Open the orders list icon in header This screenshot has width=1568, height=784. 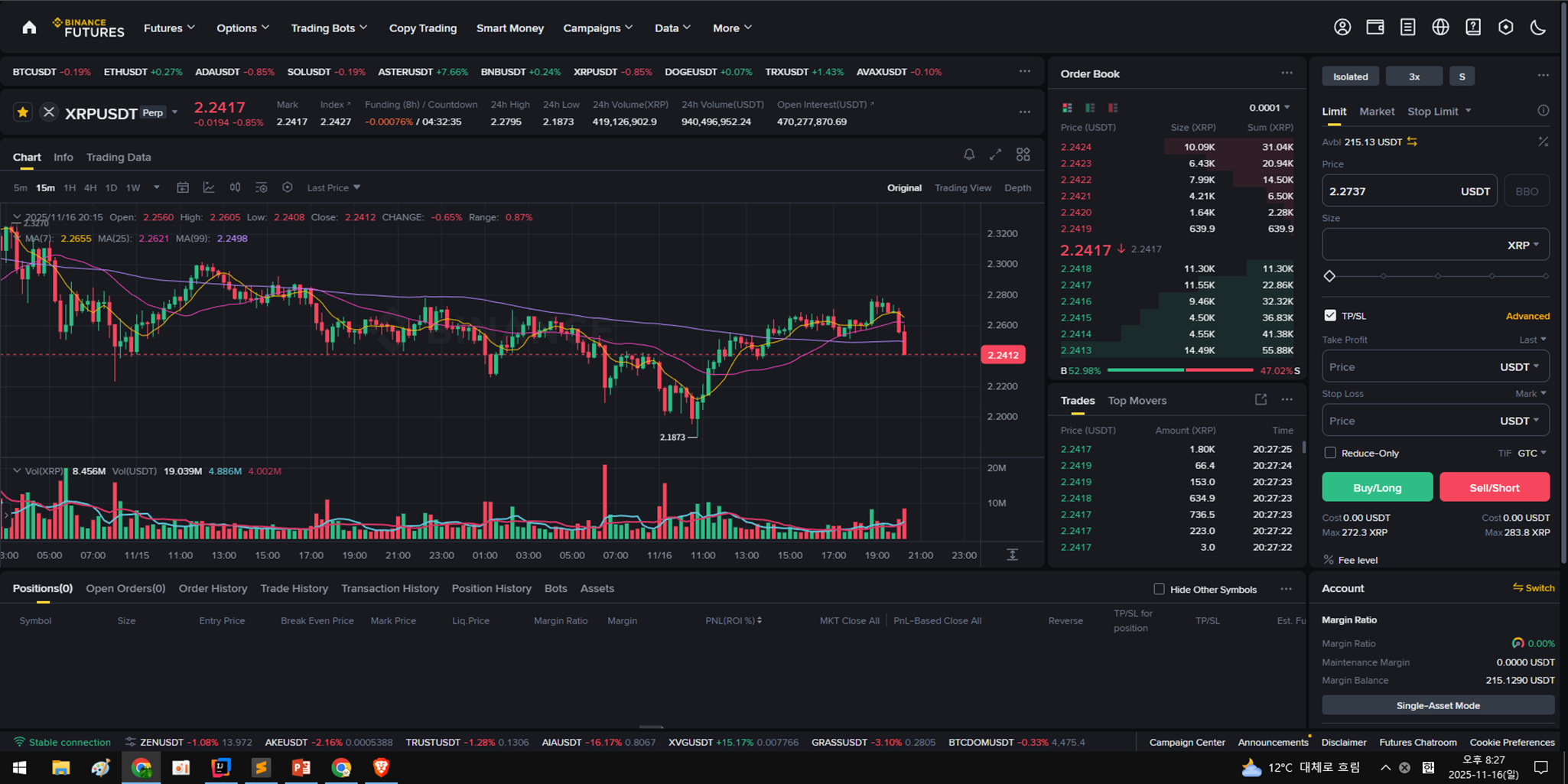pyautogui.click(x=1407, y=28)
